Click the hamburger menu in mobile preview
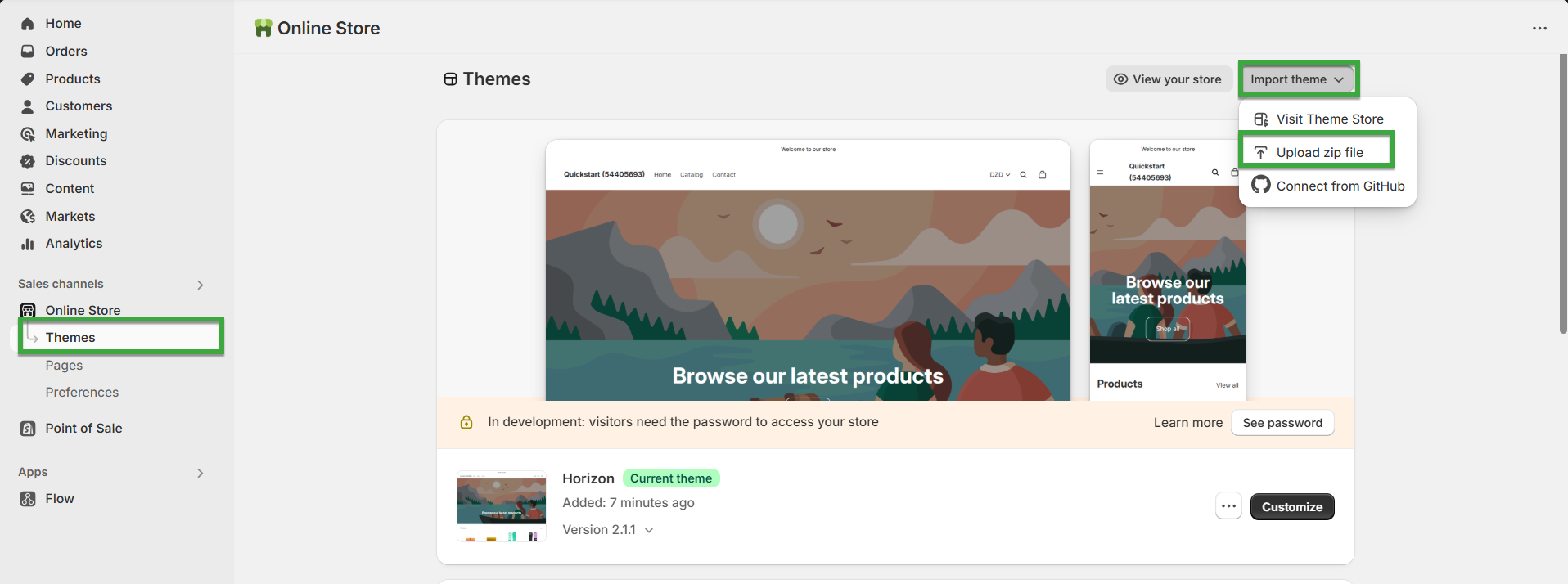 pos(1101,173)
